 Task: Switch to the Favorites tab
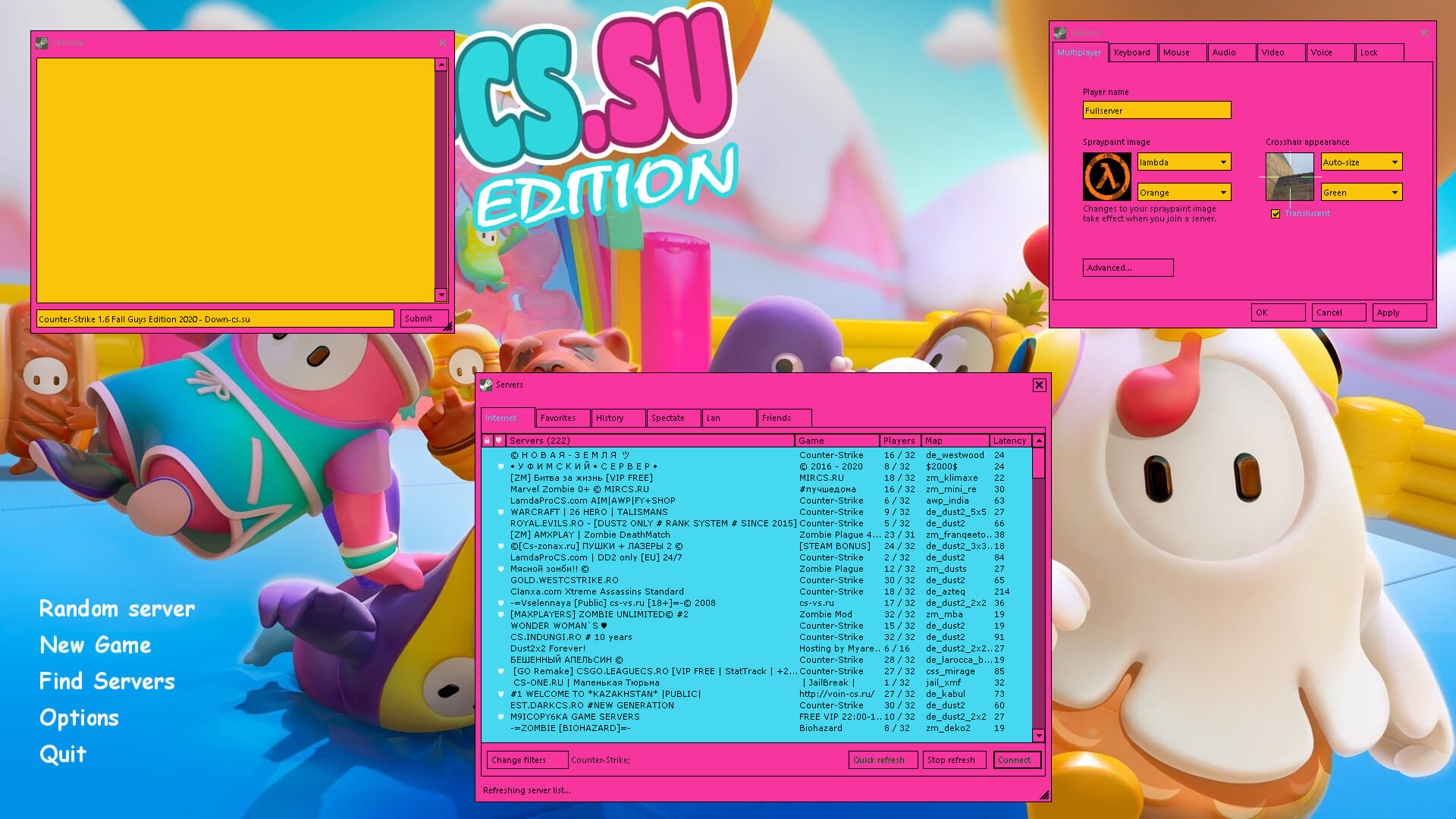tap(563, 418)
